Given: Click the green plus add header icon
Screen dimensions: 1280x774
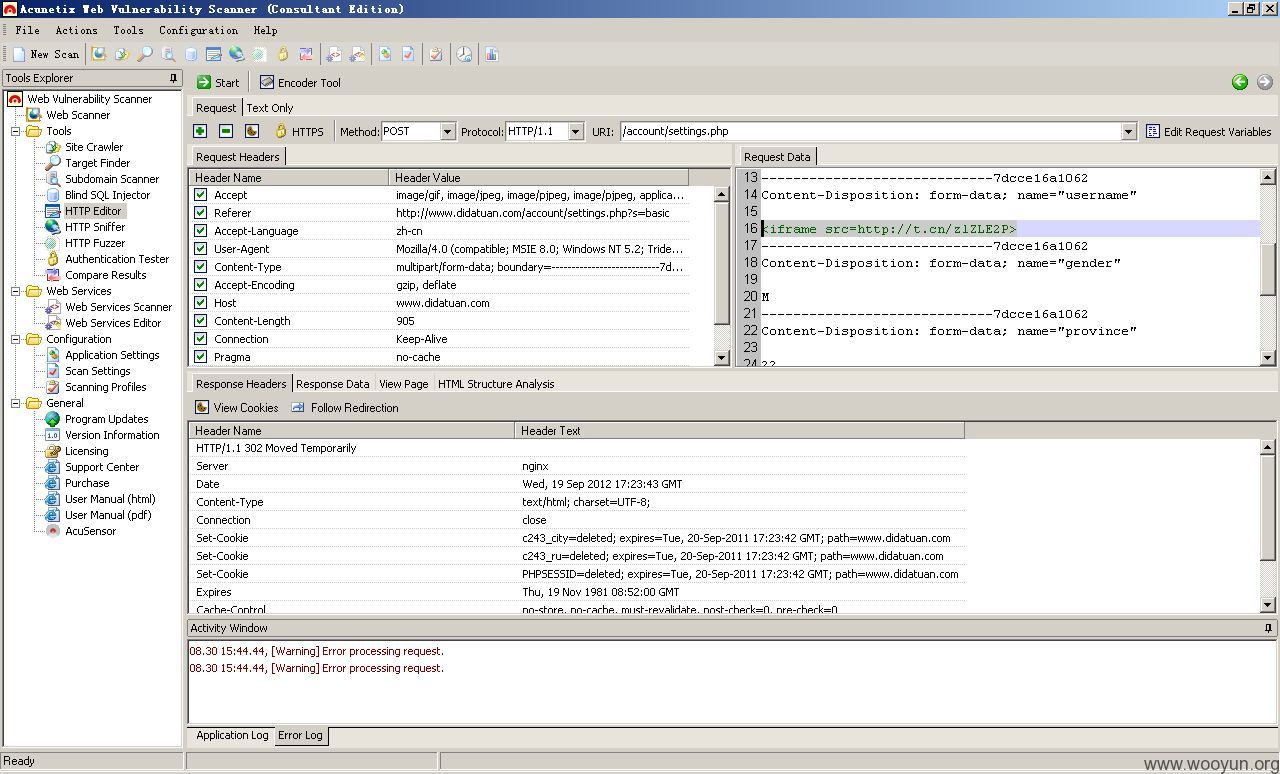Looking at the screenshot, I should pyautogui.click(x=200, y=131).
